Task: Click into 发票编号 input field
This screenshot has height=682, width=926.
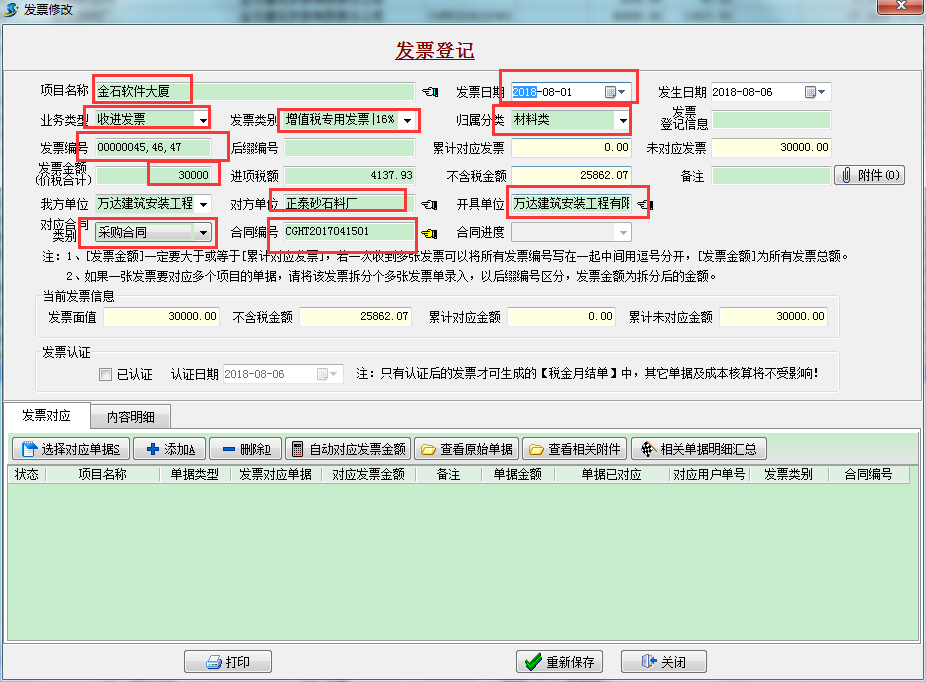Action: 151,148
